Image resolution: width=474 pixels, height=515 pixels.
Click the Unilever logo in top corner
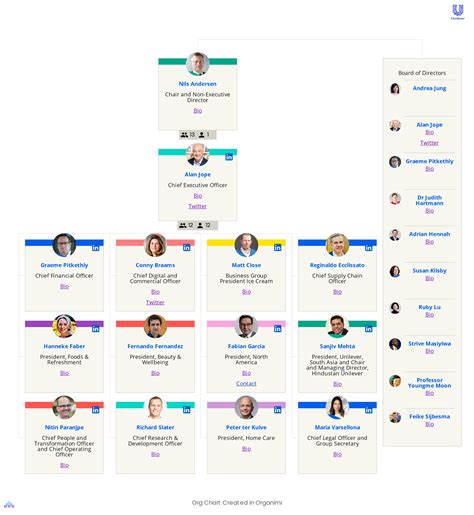(x=458, y=12)
